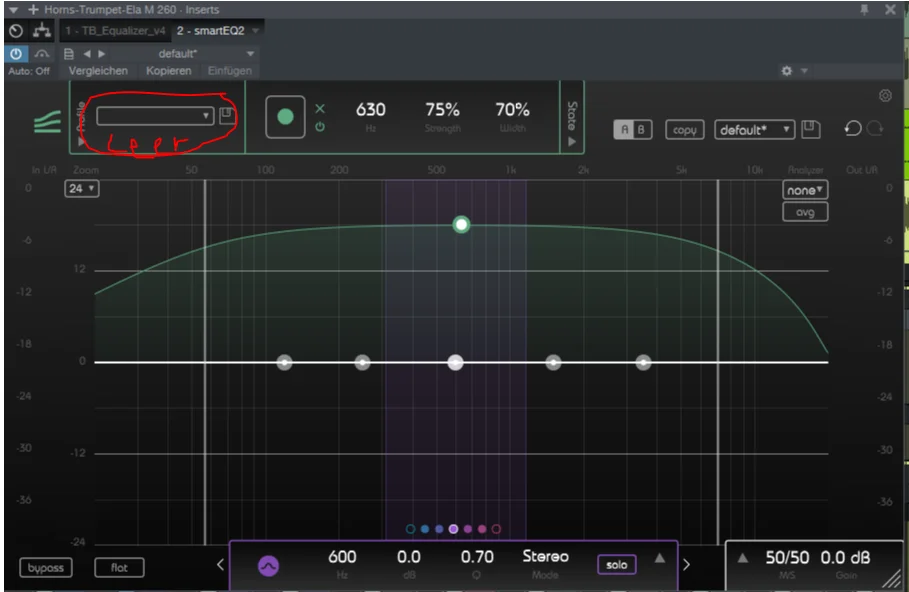This screenshot has width=909, height=592.
Task: Click the redo arrow icon
Action: tap(875, 128)
